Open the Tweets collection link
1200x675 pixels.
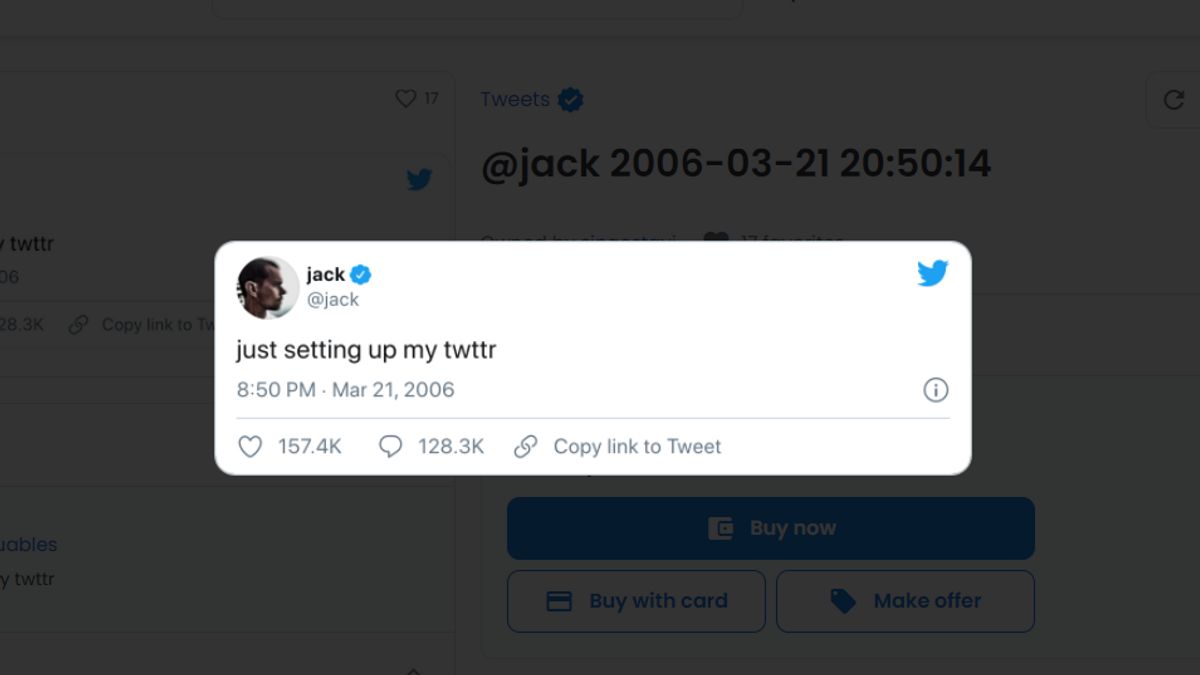click(x=515, y=100)
